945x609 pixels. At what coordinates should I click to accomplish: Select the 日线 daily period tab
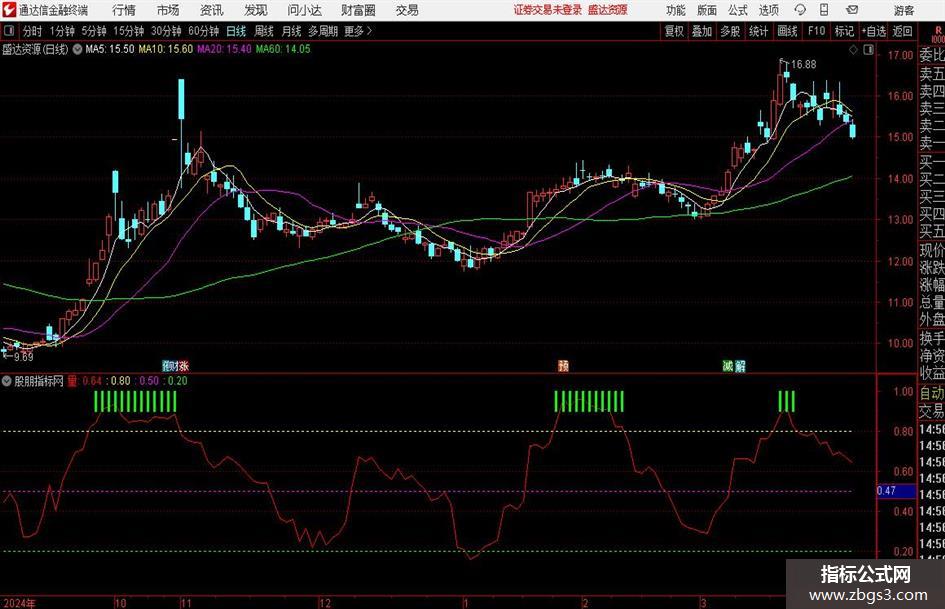click(x=236, y=31)
